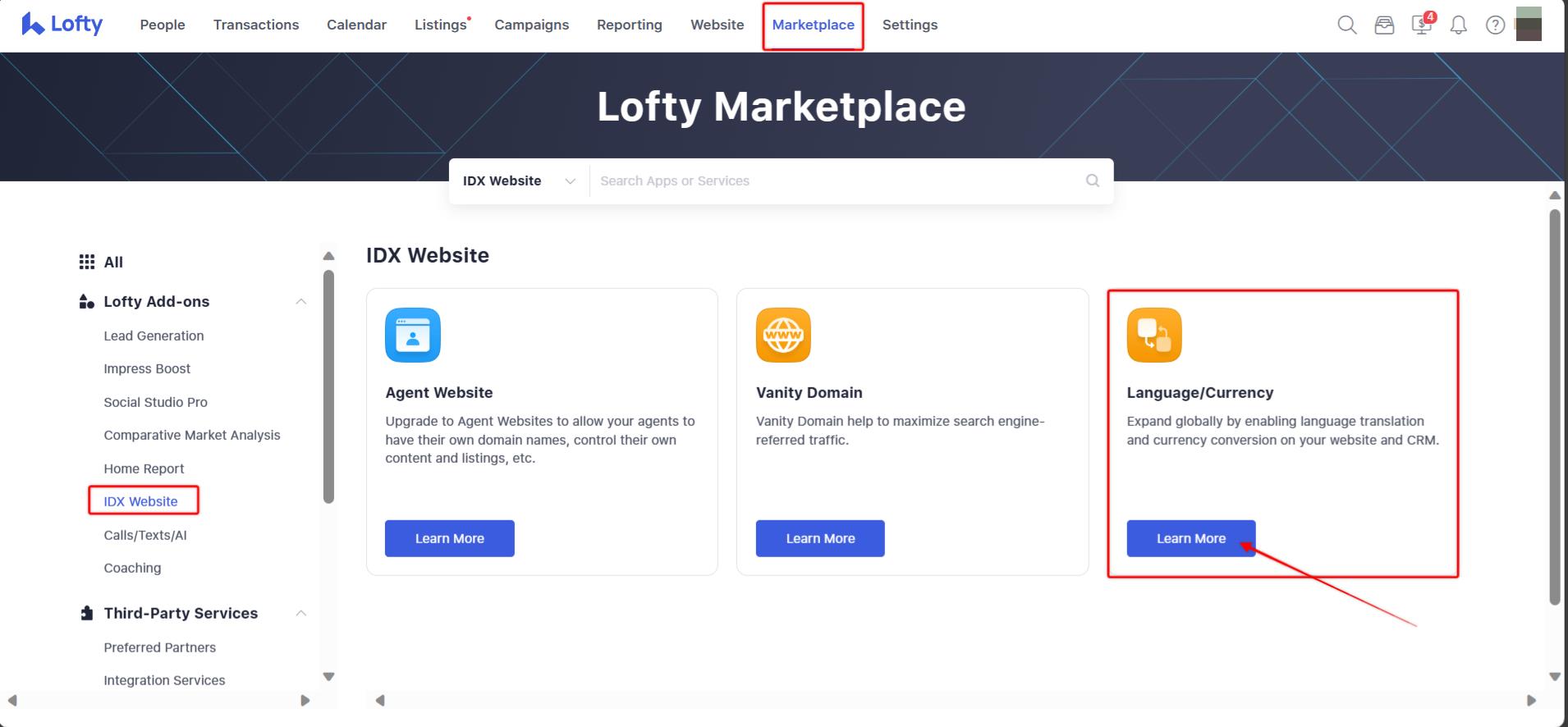Go to the Marketplace tab

[814, 25]
